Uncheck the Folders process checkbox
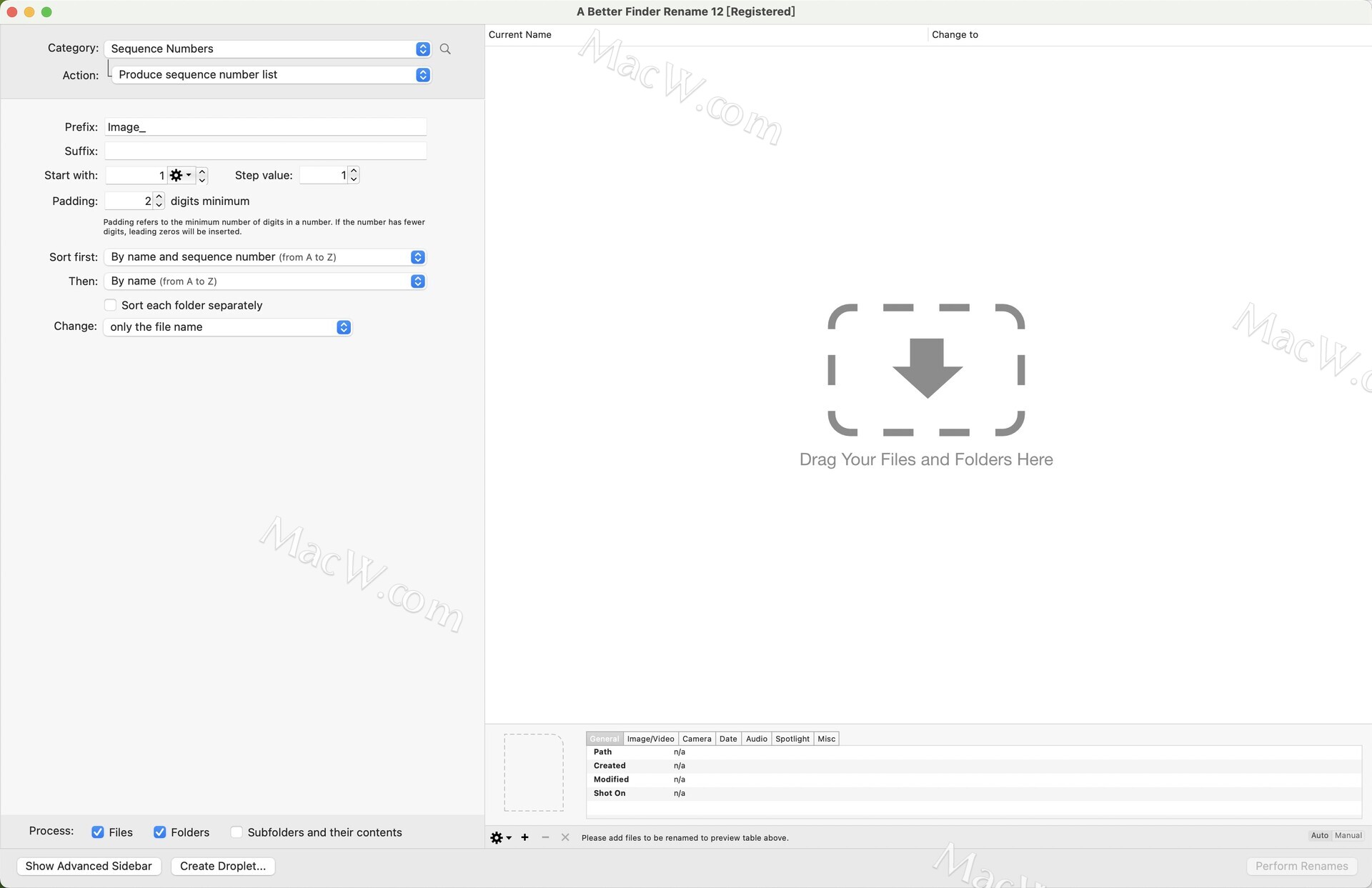1372x888 pixels. click(x=160, y=832)
